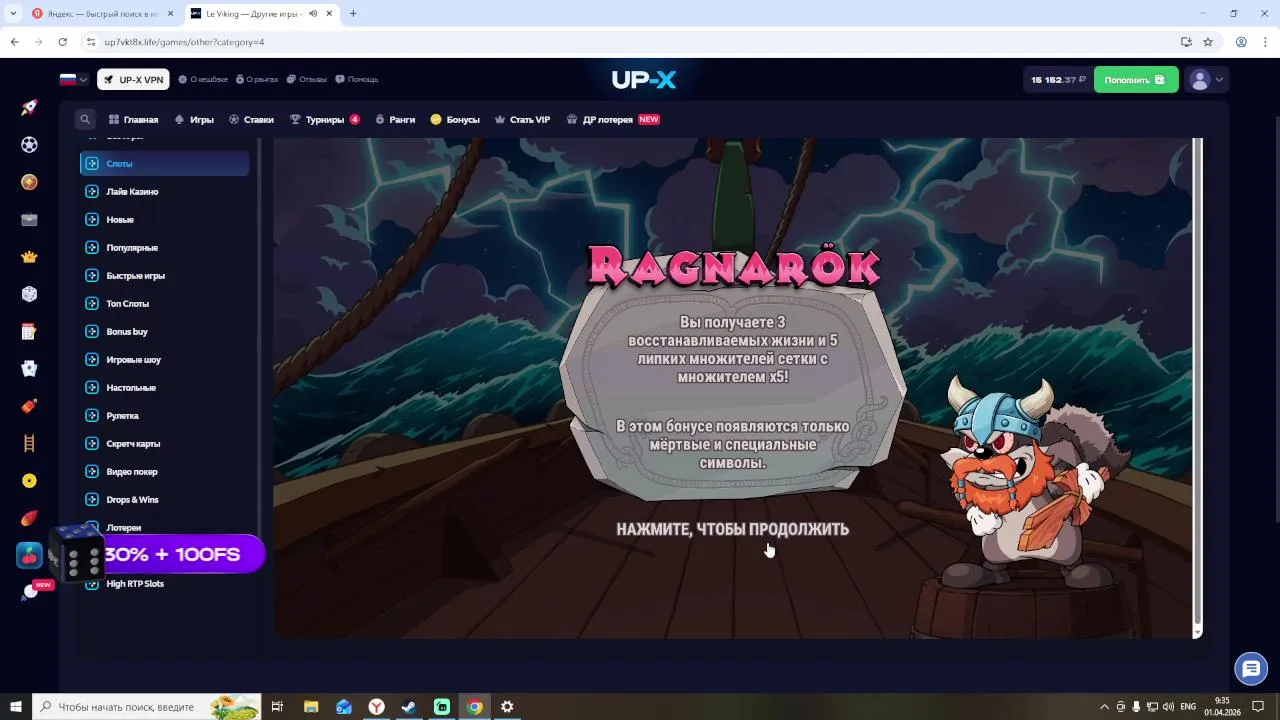Open Стать VIP in the navigation bar

[522, 119]
